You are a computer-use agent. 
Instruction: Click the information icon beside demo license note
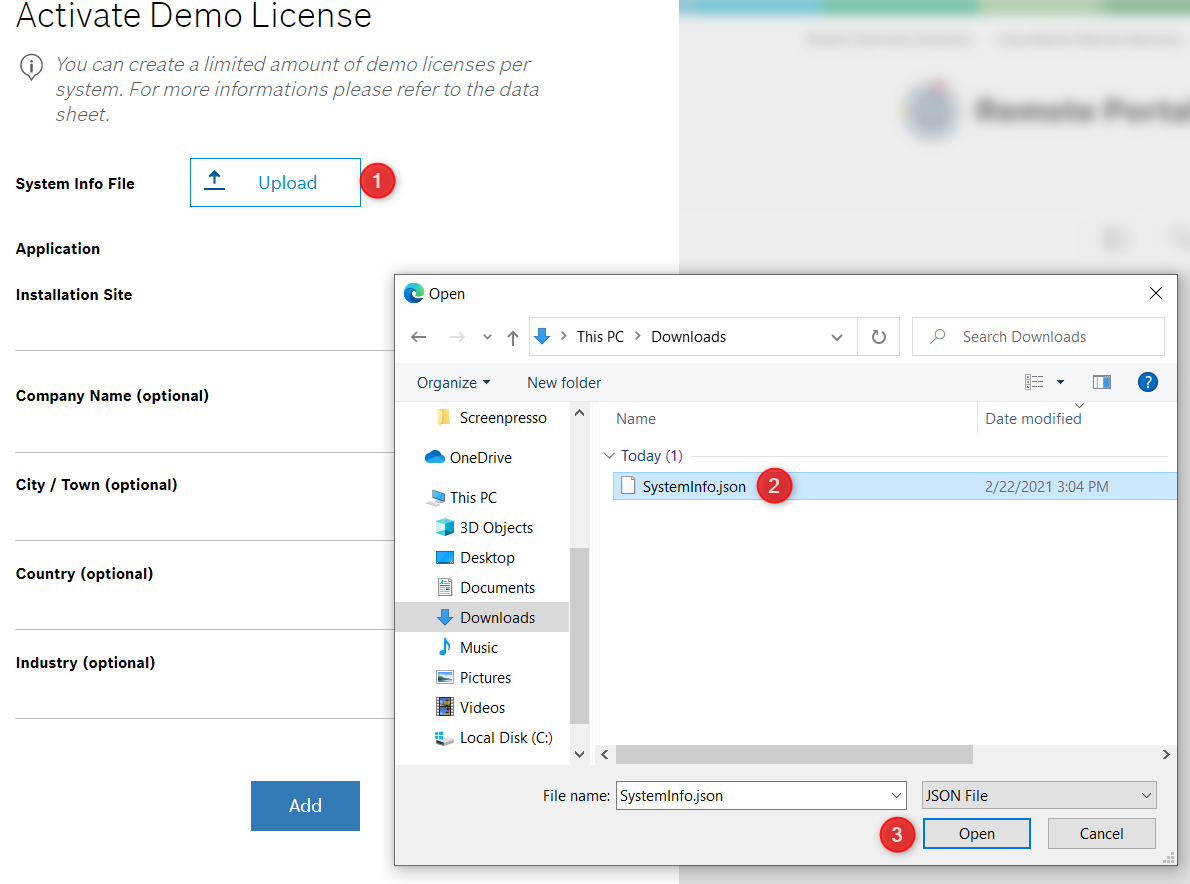point(32,67)
